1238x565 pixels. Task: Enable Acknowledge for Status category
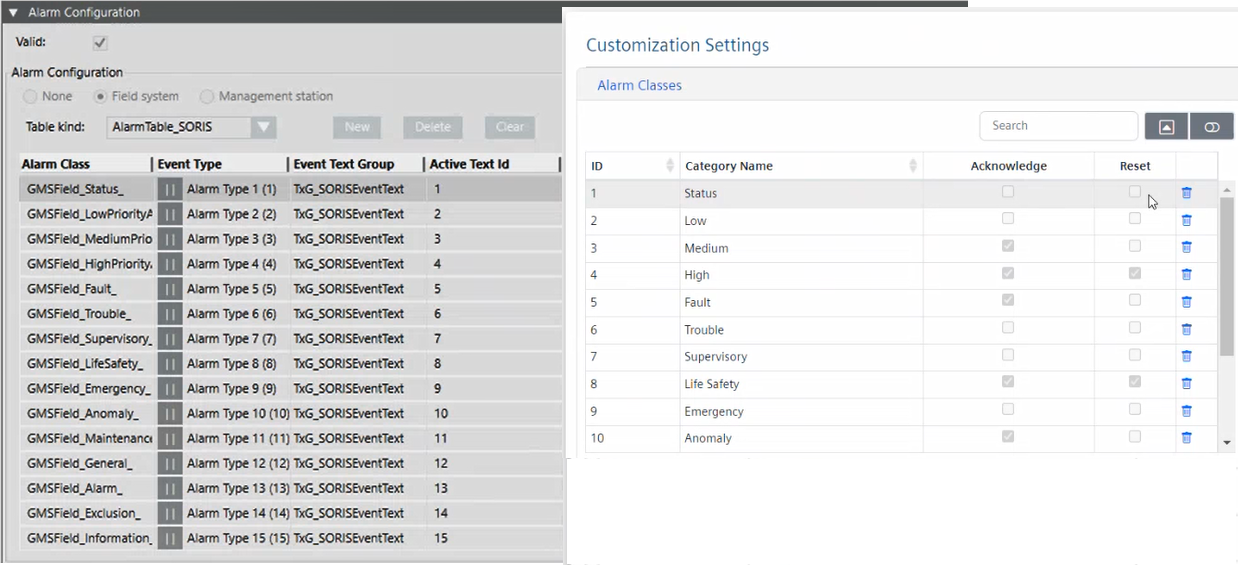click(x=1008, y=192)
